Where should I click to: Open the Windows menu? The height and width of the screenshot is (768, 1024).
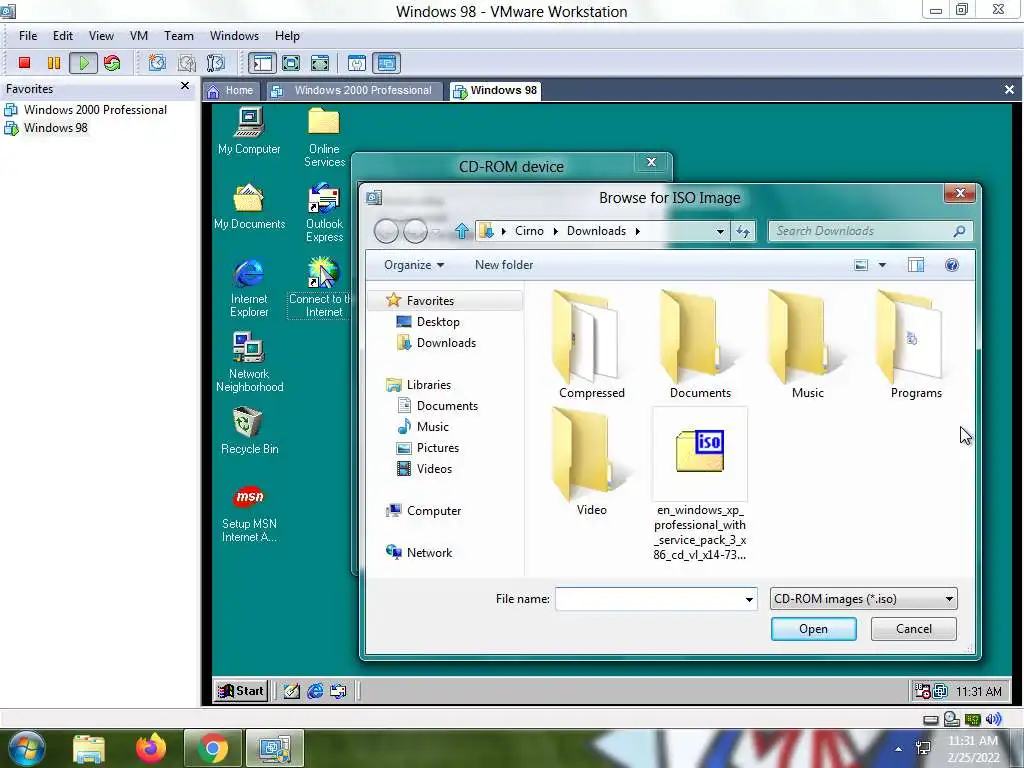pos(234,36)
